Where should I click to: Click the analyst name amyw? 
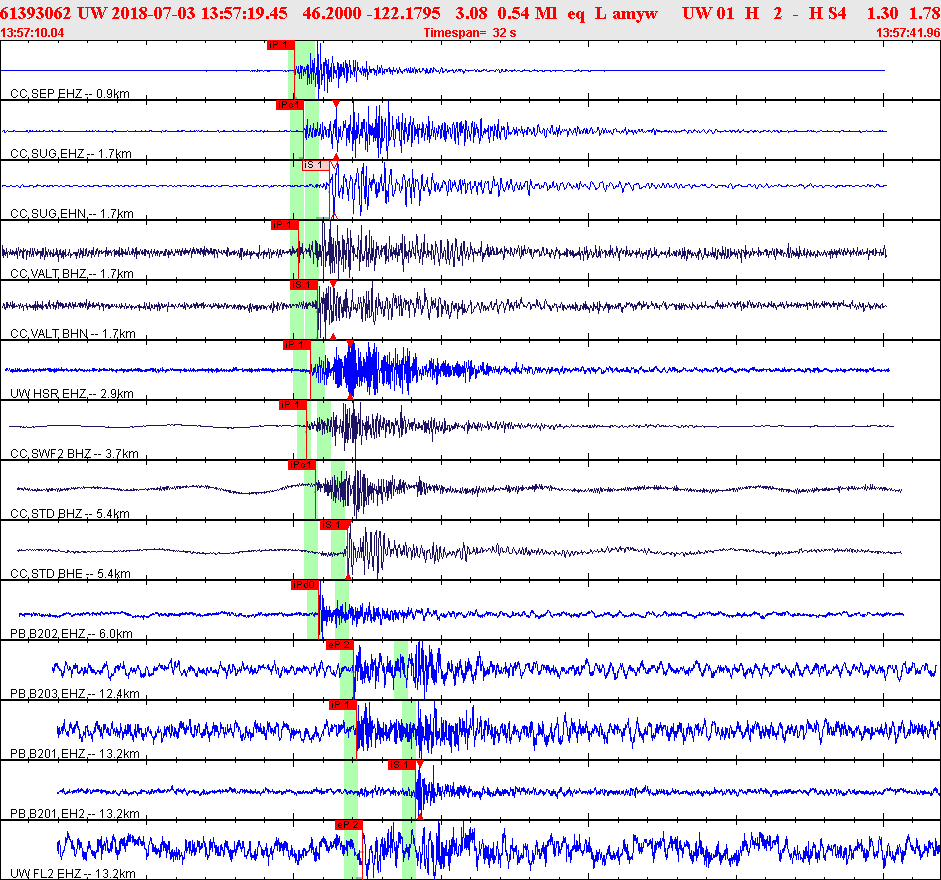click(x=636, y=14)
